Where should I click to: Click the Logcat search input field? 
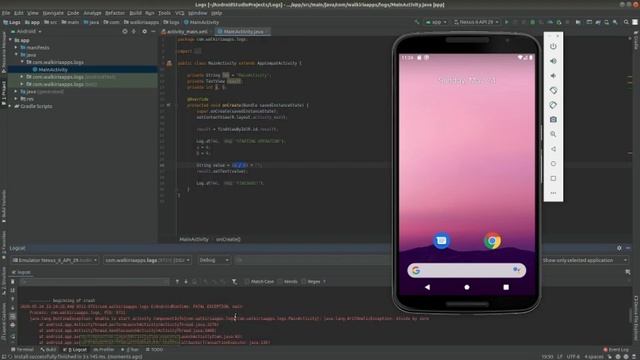[94, 282]
